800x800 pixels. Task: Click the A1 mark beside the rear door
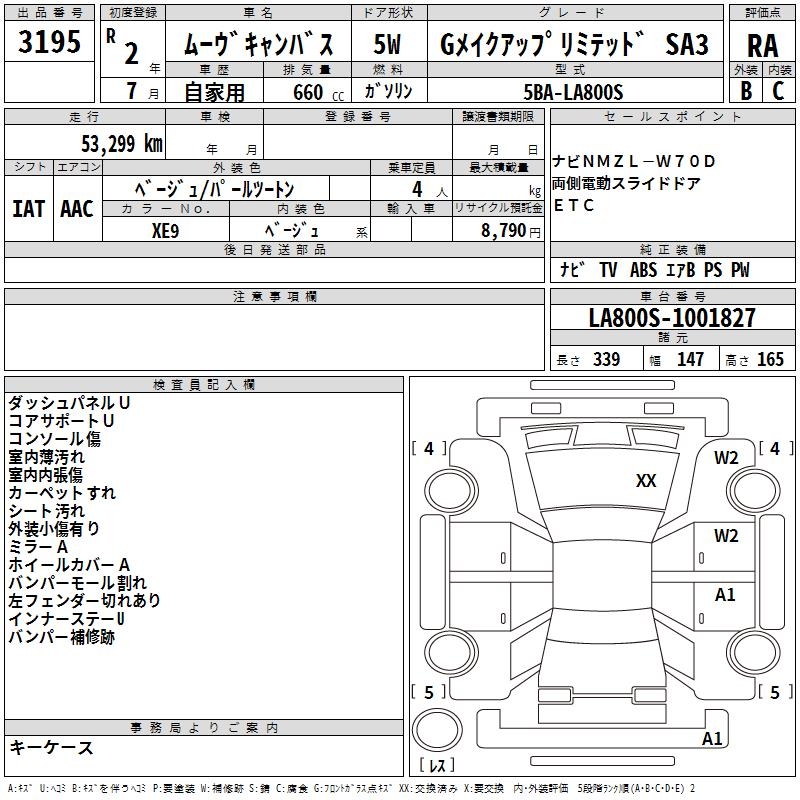point(725,595)
